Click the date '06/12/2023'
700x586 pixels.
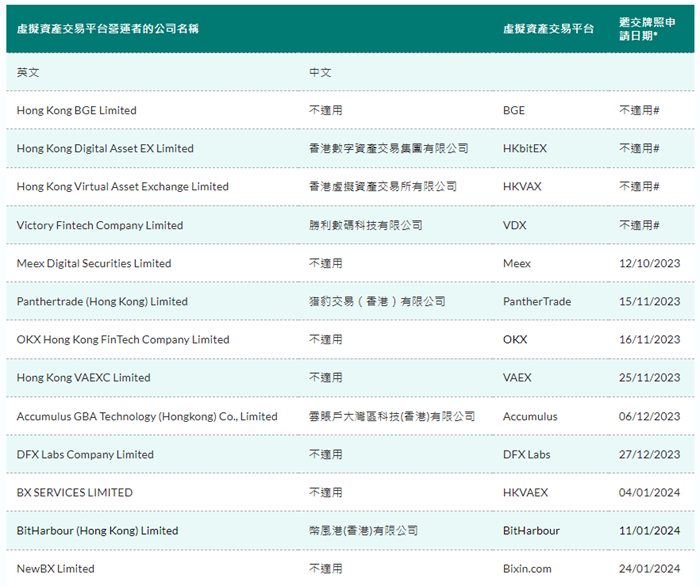click(x=649, y=416)
